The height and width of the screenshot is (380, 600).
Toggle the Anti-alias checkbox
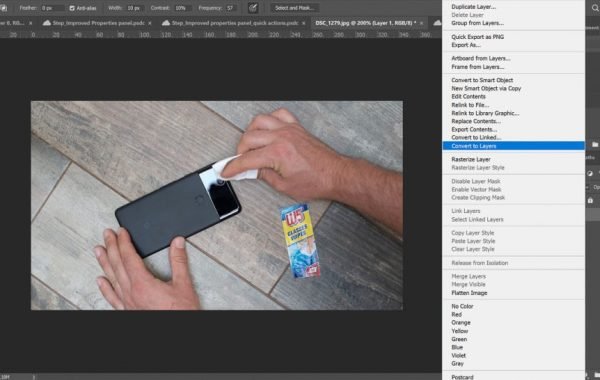72,8
